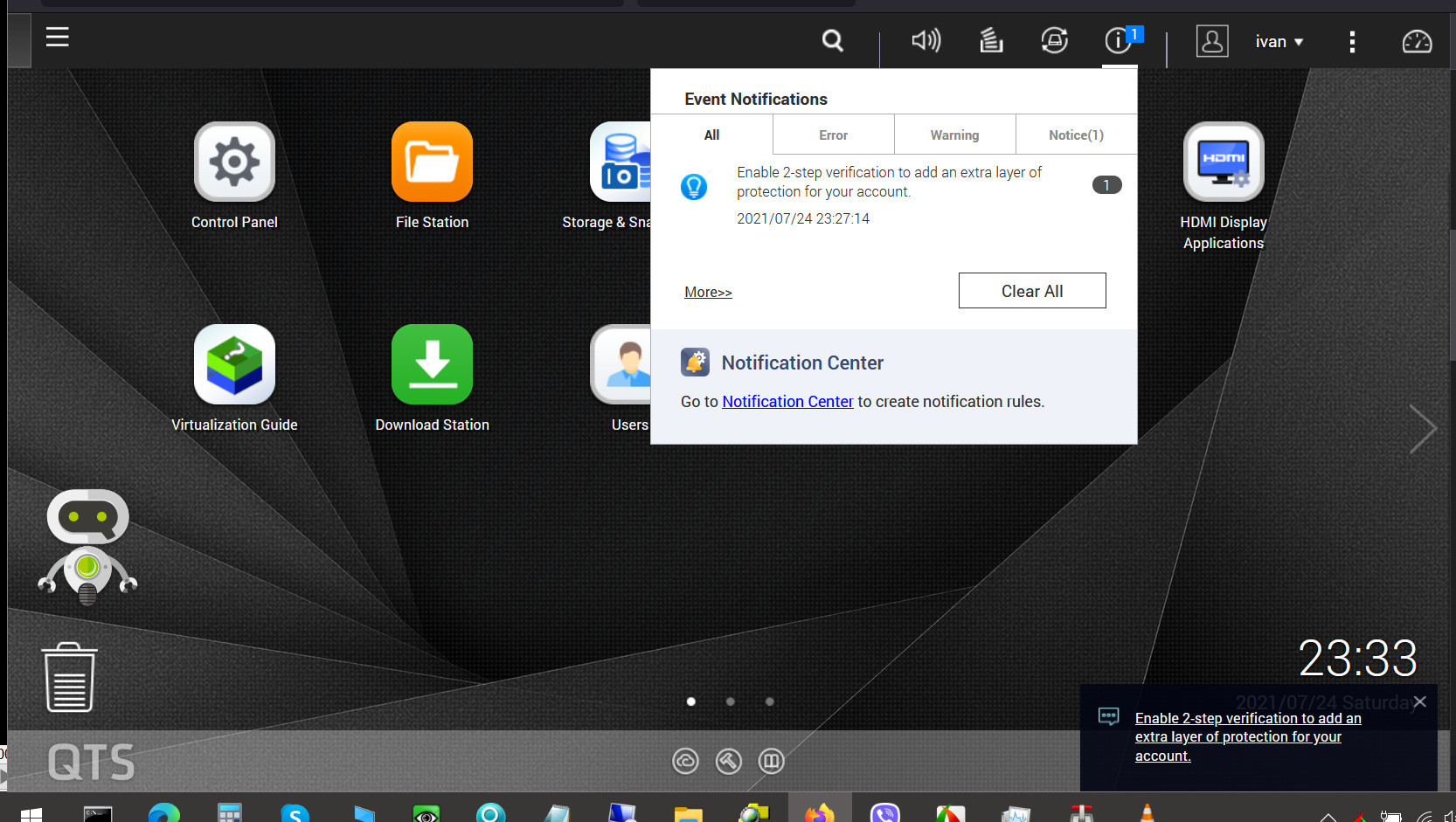Open the Virtualization Guide
This screenshot has width=1456, height=822.
coord(234,365)
